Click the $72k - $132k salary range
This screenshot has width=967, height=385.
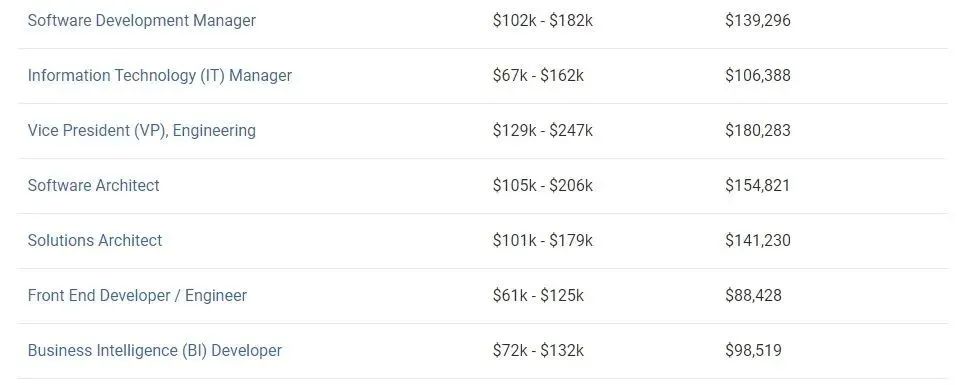pyautogui.click(x=538, y=350)
